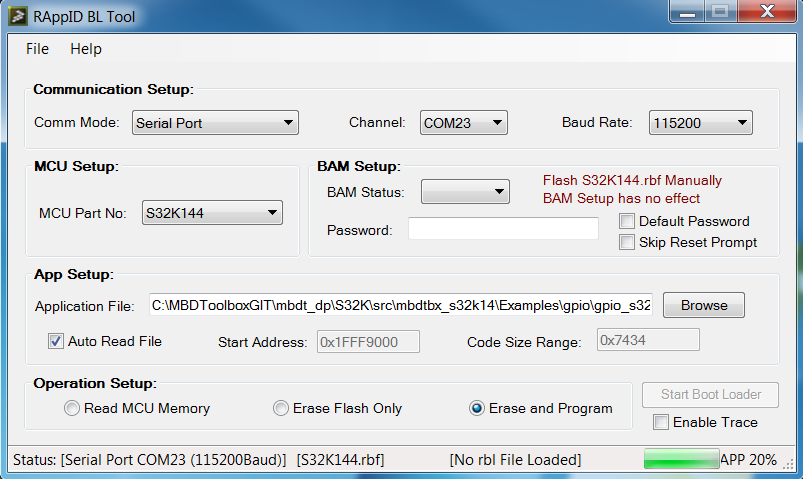Enable the Default Password checkbox
The image size is (803, 479).
[627, 221]
